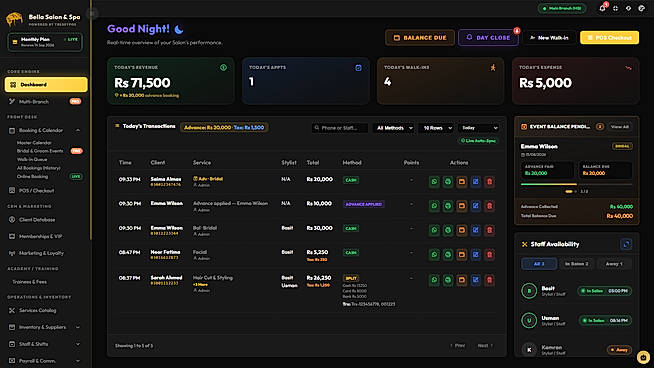The height and width of the screenshot is (368, 654).
Task: Go to Next page of transactions
Action: click(x=485, y=346)
